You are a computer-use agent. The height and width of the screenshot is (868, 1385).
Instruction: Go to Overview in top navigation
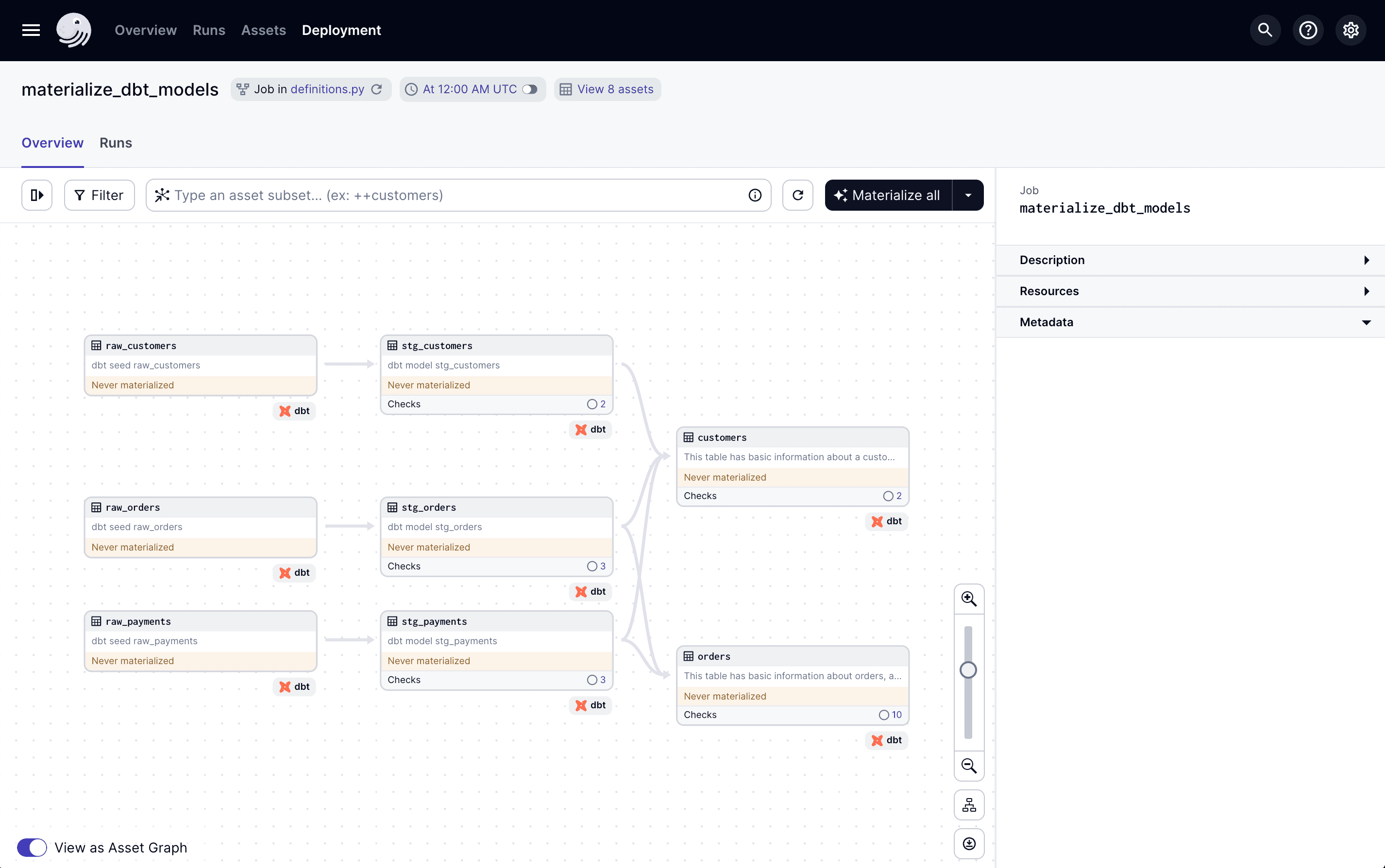coord(146,30)
